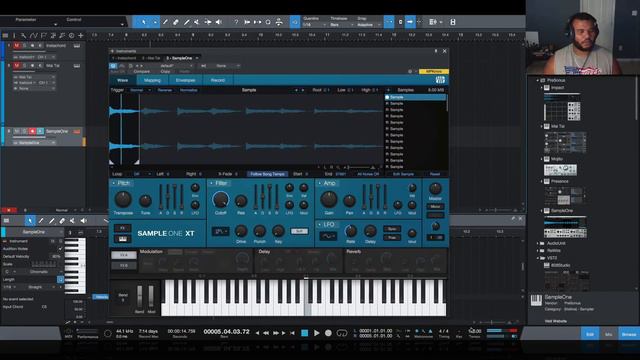Screen dimensions: 640x360
Task: Switch to the Wave tab
Action: [122, 80]
